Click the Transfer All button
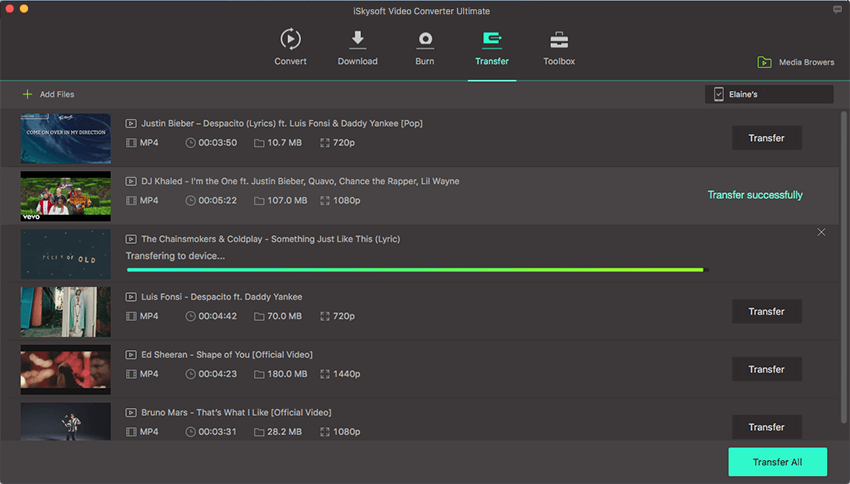The height and width of the screenshot is (484, 850). point(777,461)
